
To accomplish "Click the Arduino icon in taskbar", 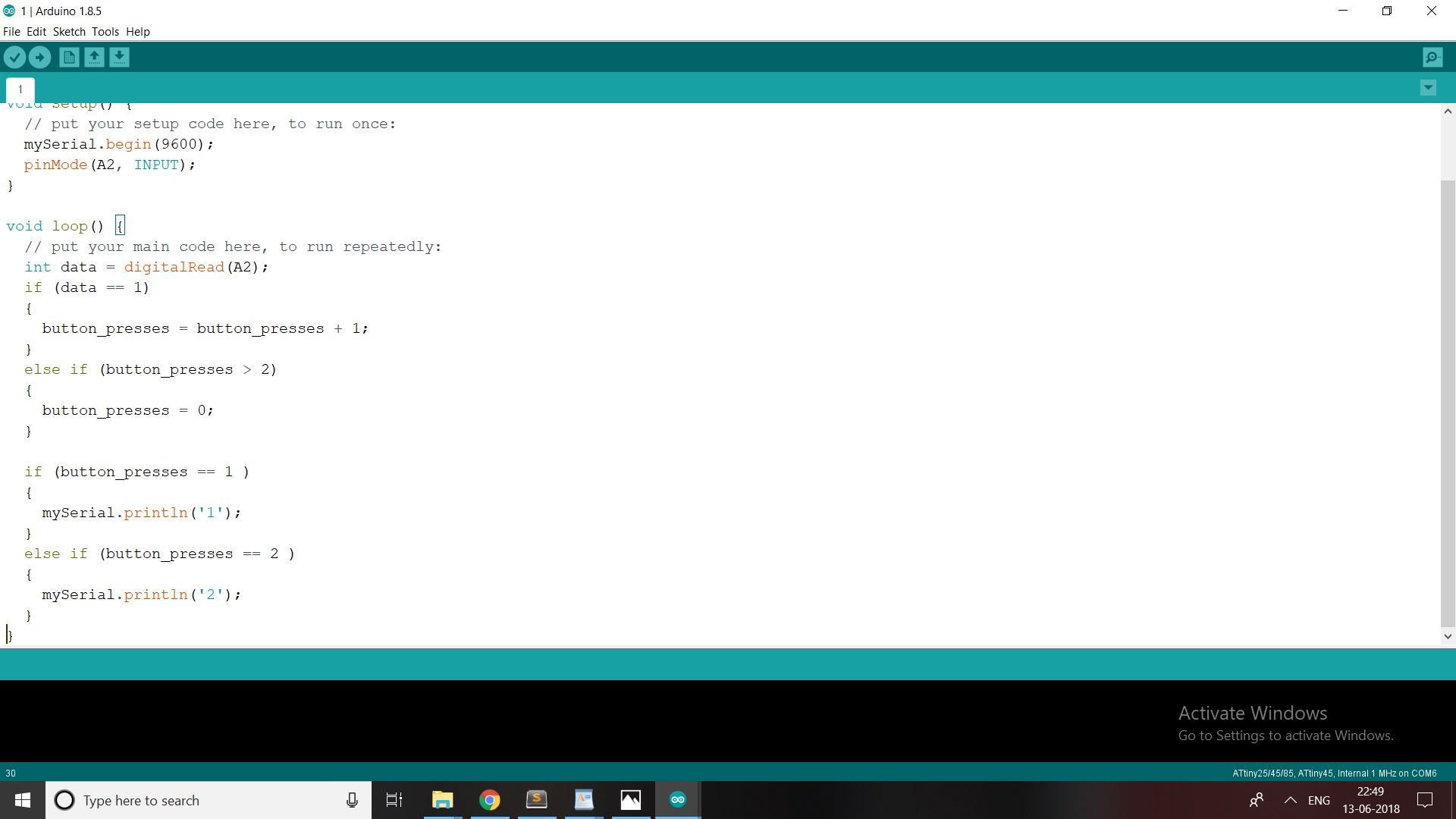I will coord(677,800).
